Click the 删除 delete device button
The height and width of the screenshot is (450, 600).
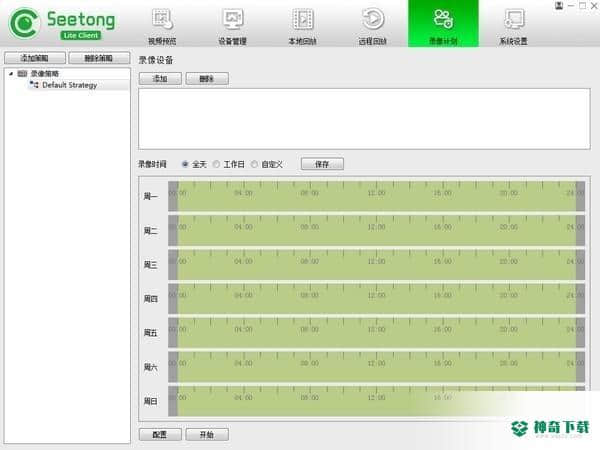pos(207,79)
